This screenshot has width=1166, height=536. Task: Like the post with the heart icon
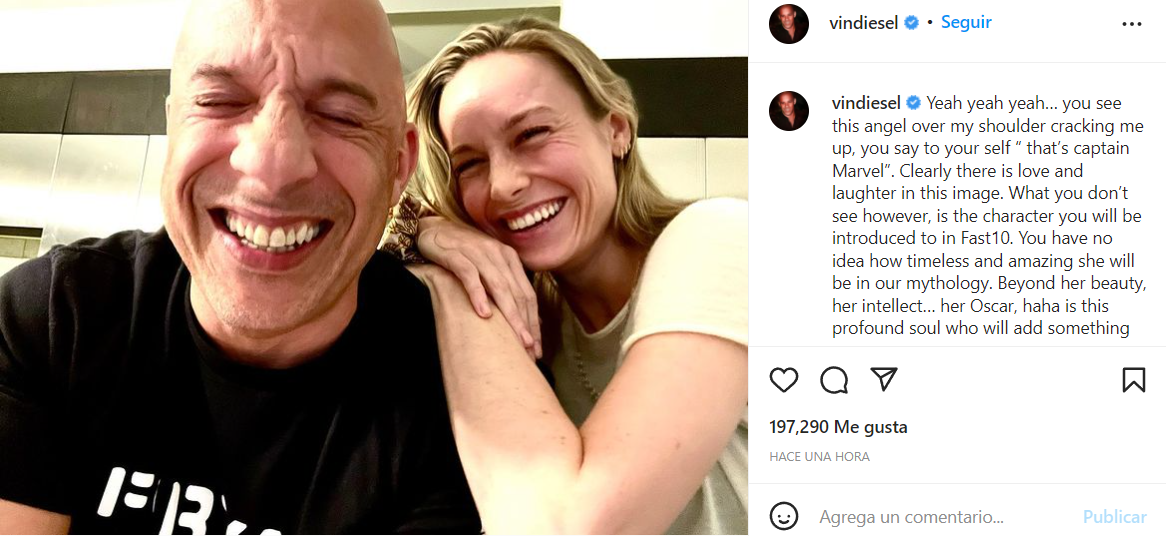pyautogui.click(x=784, y=380)
